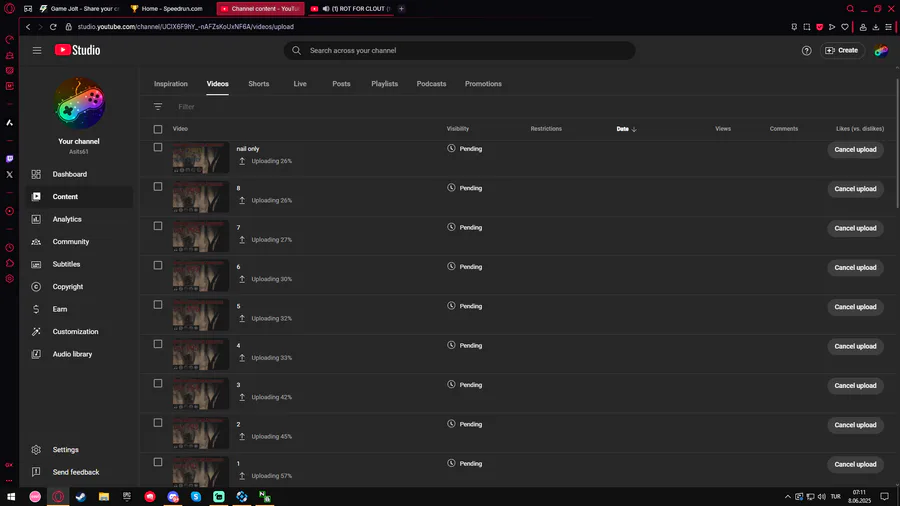Switch to the ROT FOR CLOUT browser tab
This screenshot has width=900, height=506.
click(351, 9)
